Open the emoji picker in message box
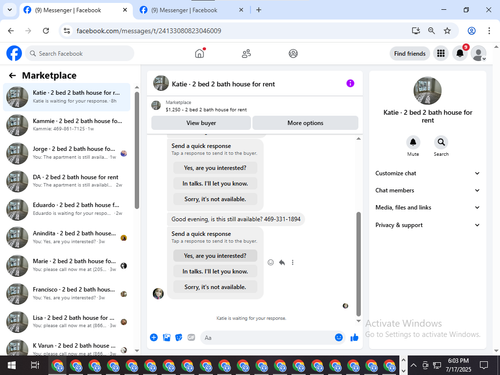The height and width of the screenshot is (375, 500). pos(339,337)
